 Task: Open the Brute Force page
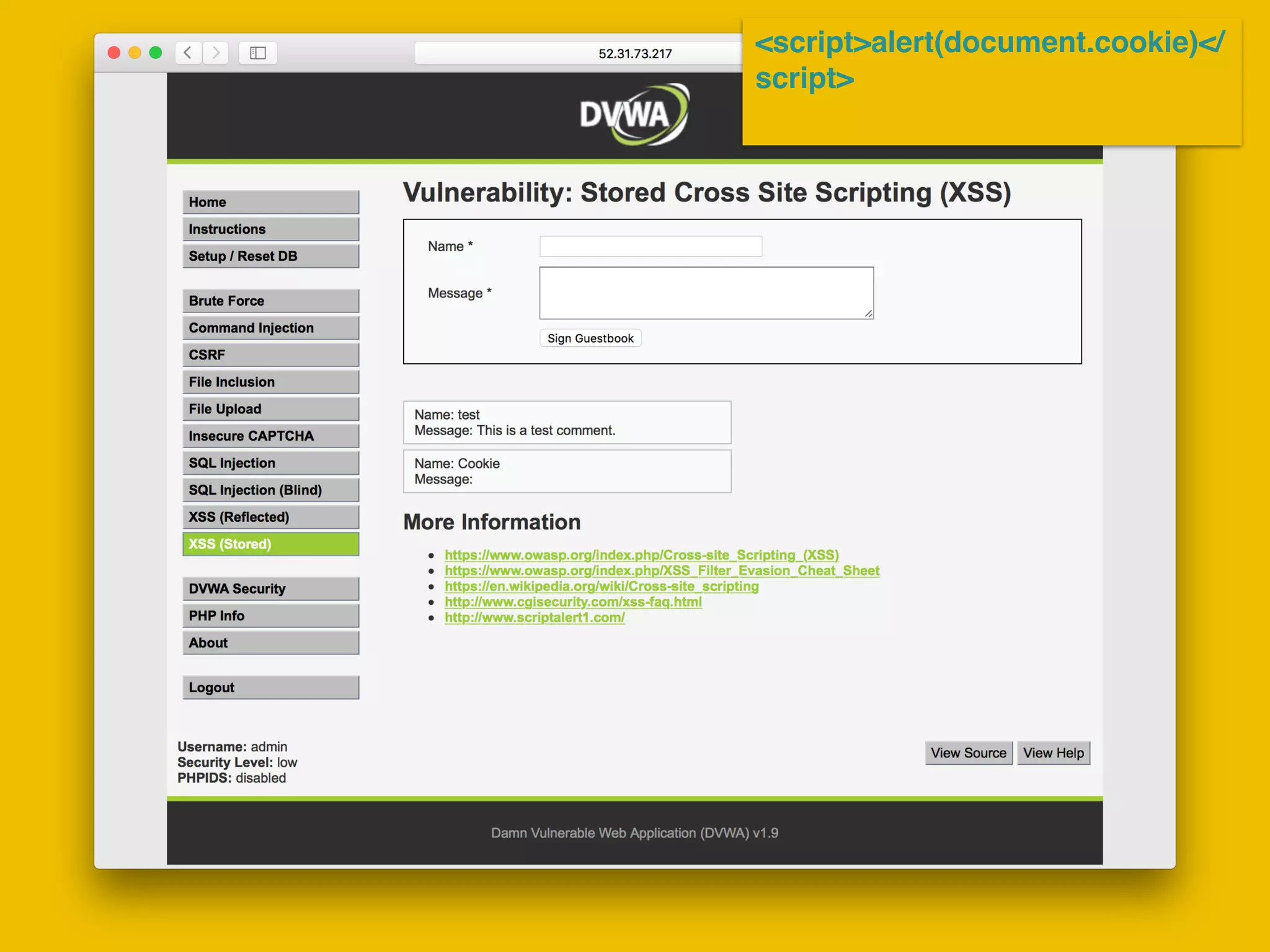[x=270, y=301]
